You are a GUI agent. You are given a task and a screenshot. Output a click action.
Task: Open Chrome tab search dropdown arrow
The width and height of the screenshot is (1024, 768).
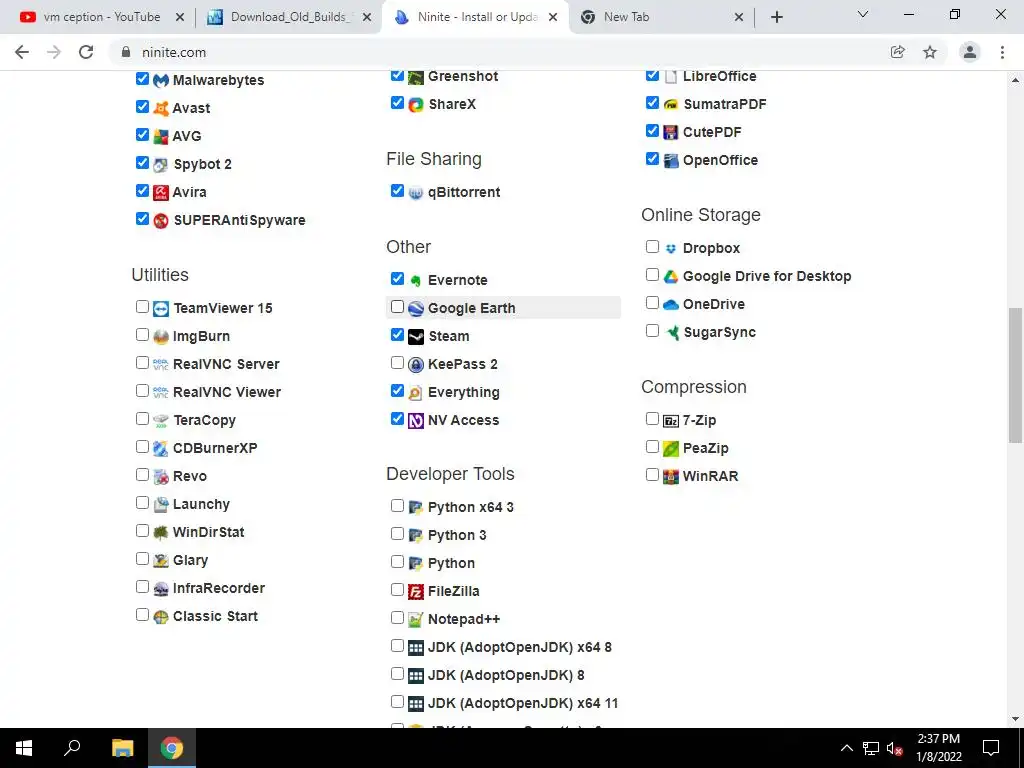point(863,14)
